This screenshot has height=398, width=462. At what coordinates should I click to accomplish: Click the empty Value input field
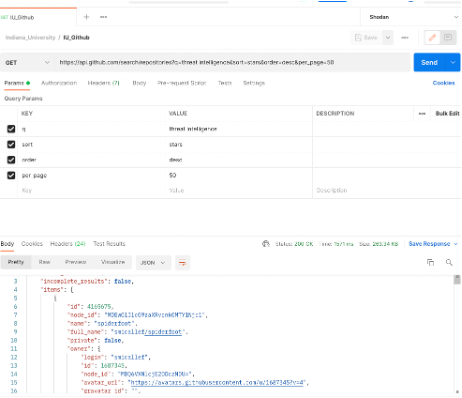pos(239,191)
